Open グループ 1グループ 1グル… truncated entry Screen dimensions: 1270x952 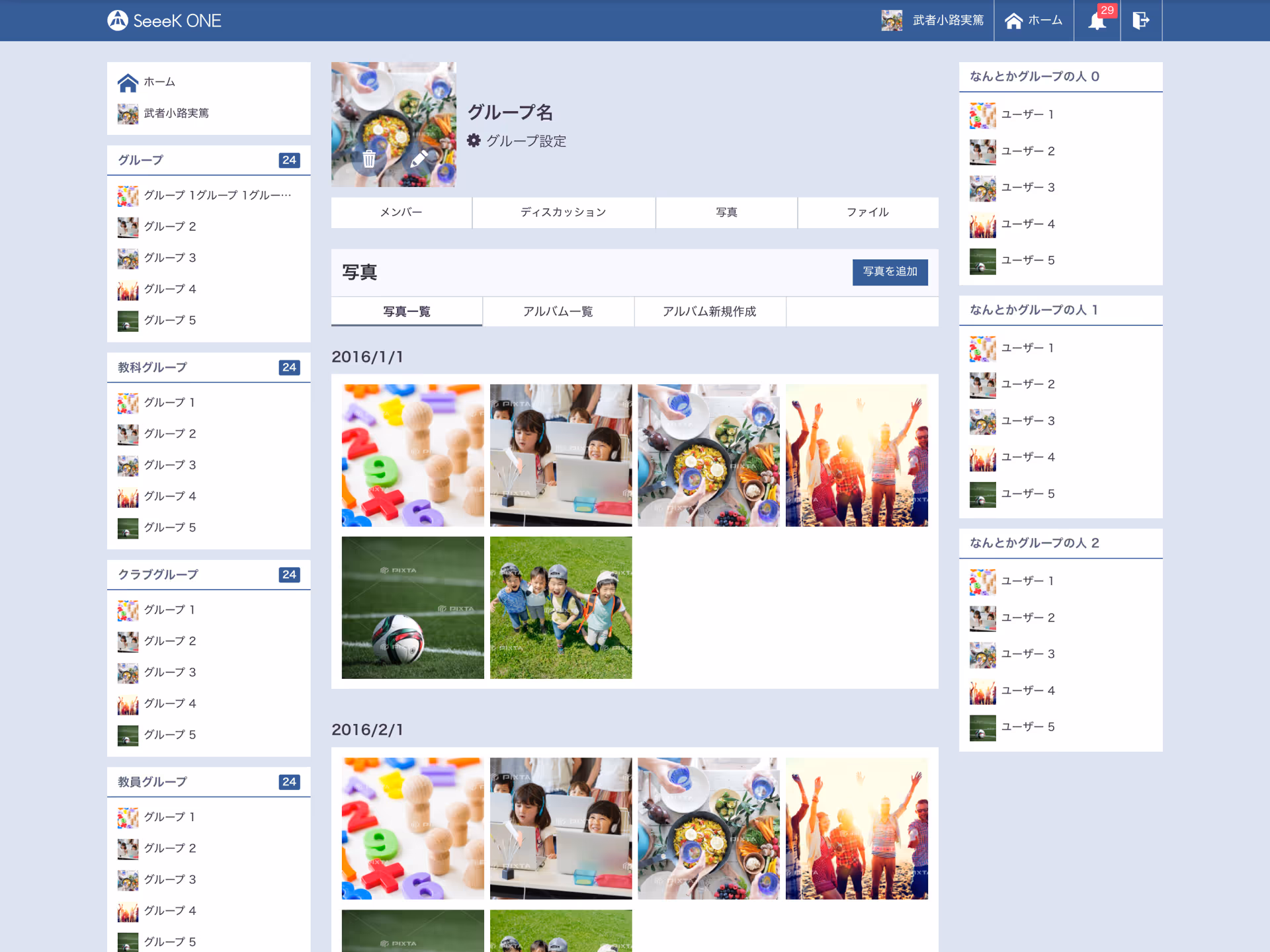pos(218,195)
